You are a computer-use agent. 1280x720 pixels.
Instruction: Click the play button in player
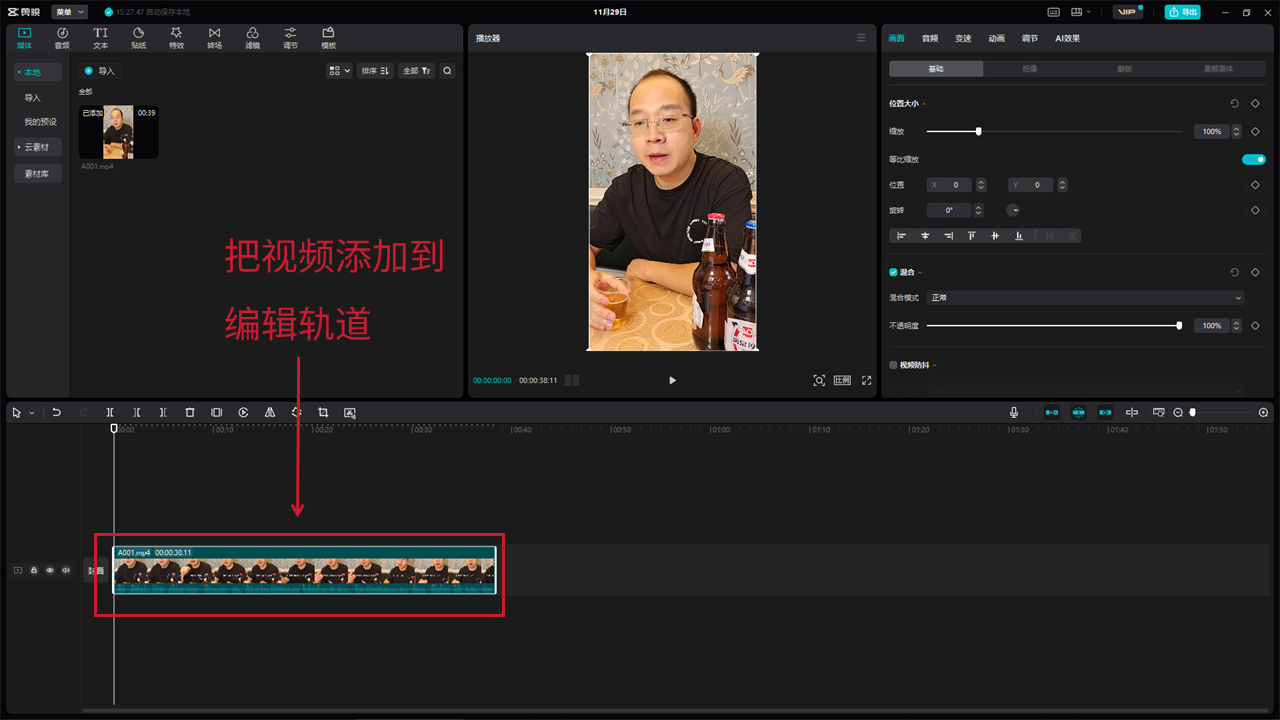[x=672, y=380]
